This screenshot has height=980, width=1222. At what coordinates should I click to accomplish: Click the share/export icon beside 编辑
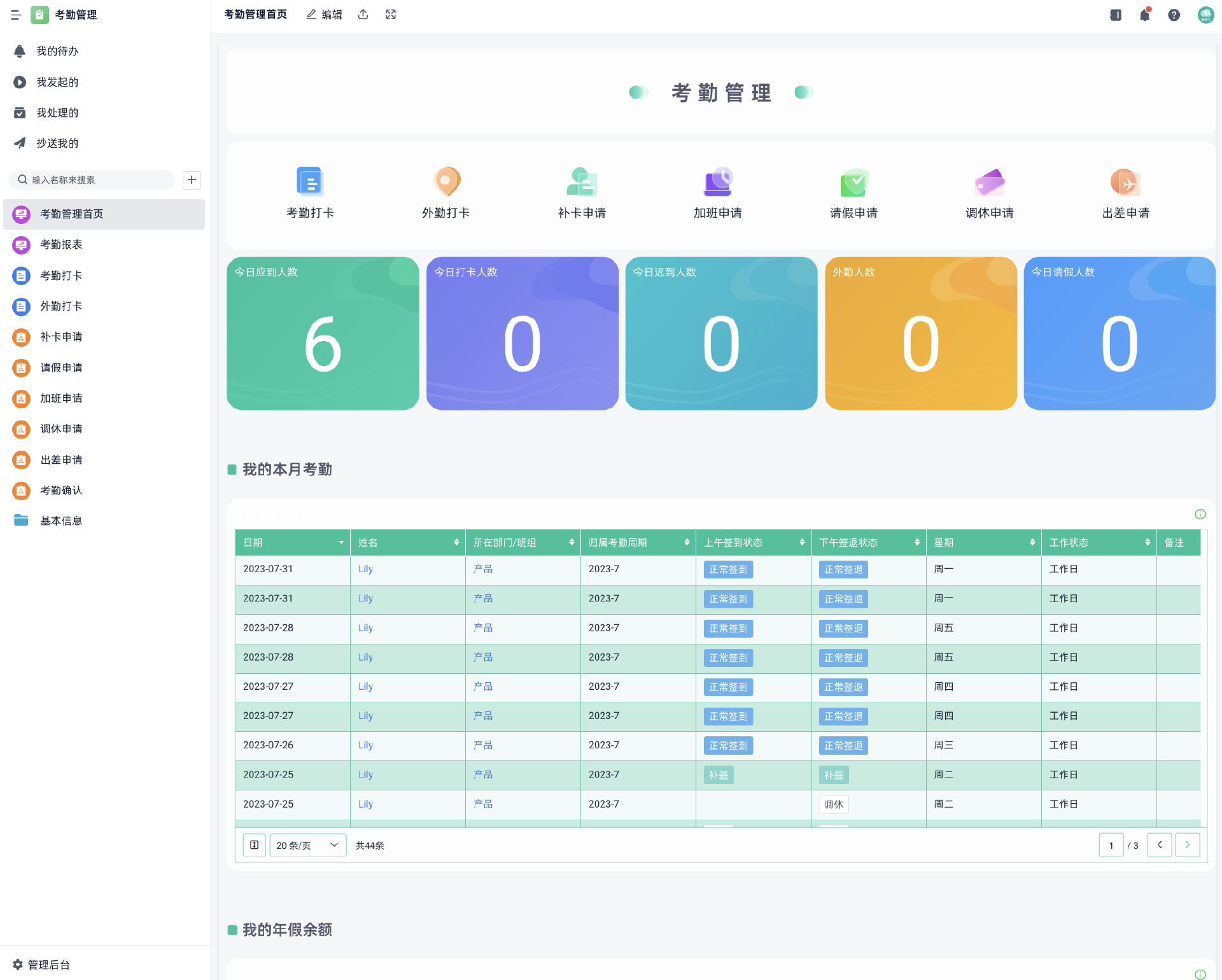point(363,15)
